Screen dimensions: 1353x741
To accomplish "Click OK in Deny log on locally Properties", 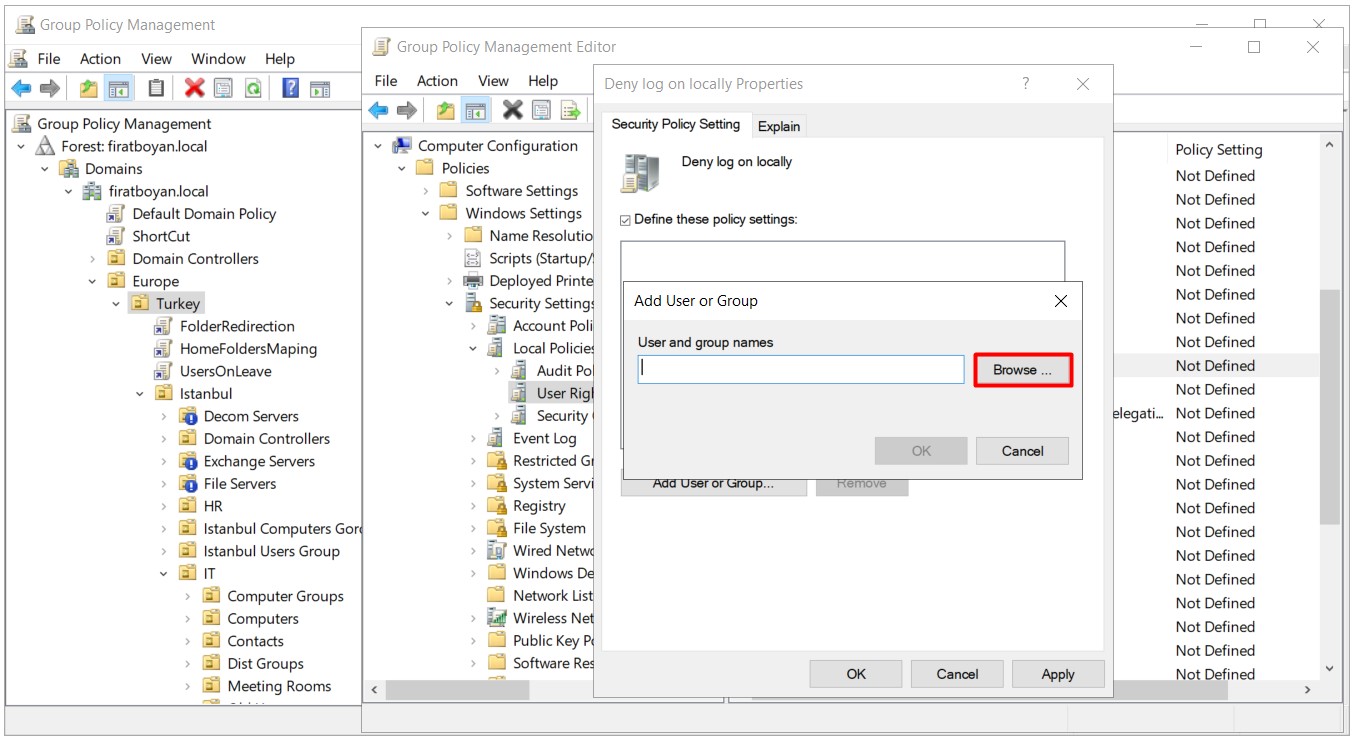I will point(856,674).
